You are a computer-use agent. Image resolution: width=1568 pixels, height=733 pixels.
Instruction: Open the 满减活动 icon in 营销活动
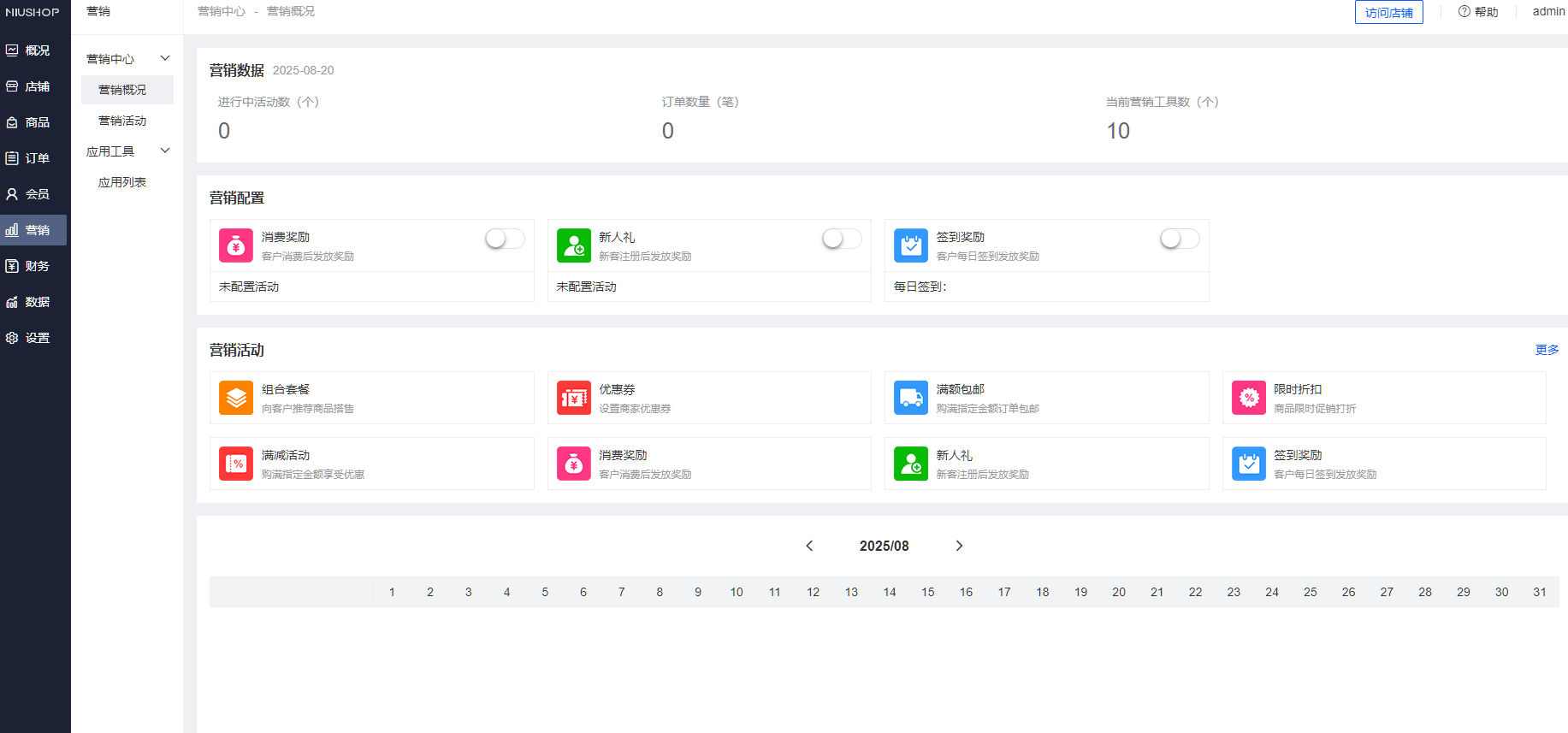(235, 464)
